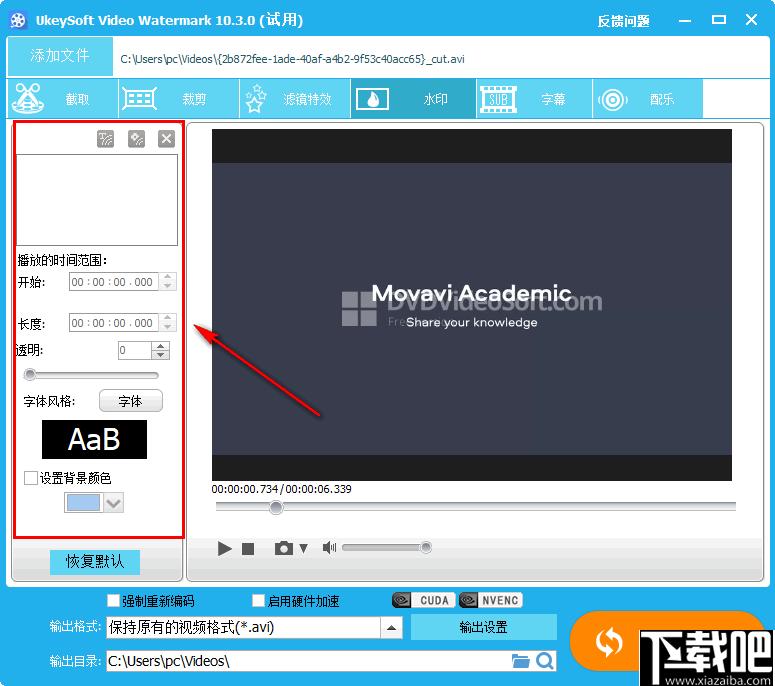Play the video preview

[x=224, y=548]
